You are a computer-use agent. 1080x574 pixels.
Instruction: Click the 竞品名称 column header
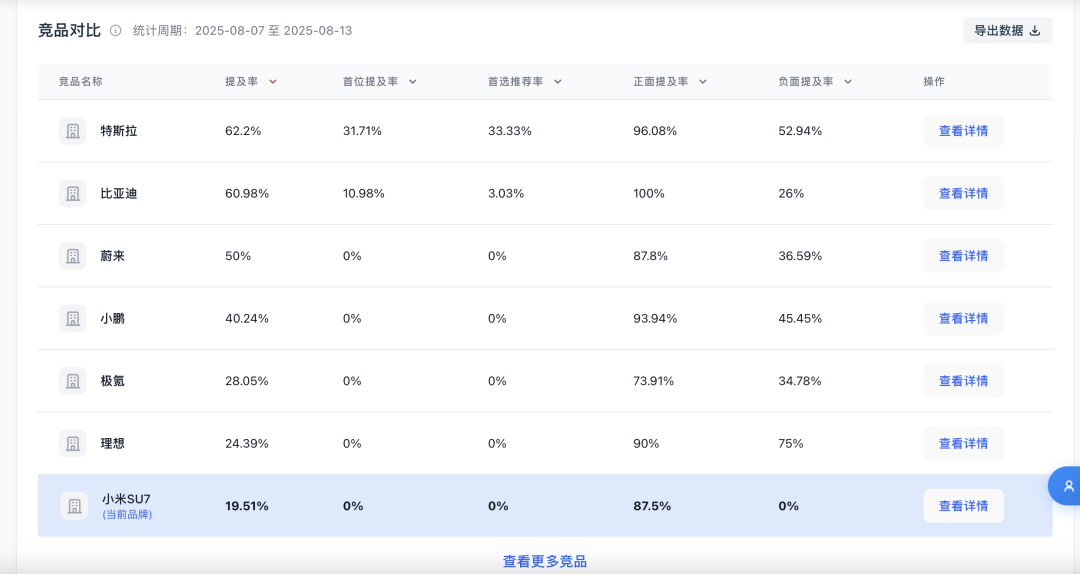81,82
